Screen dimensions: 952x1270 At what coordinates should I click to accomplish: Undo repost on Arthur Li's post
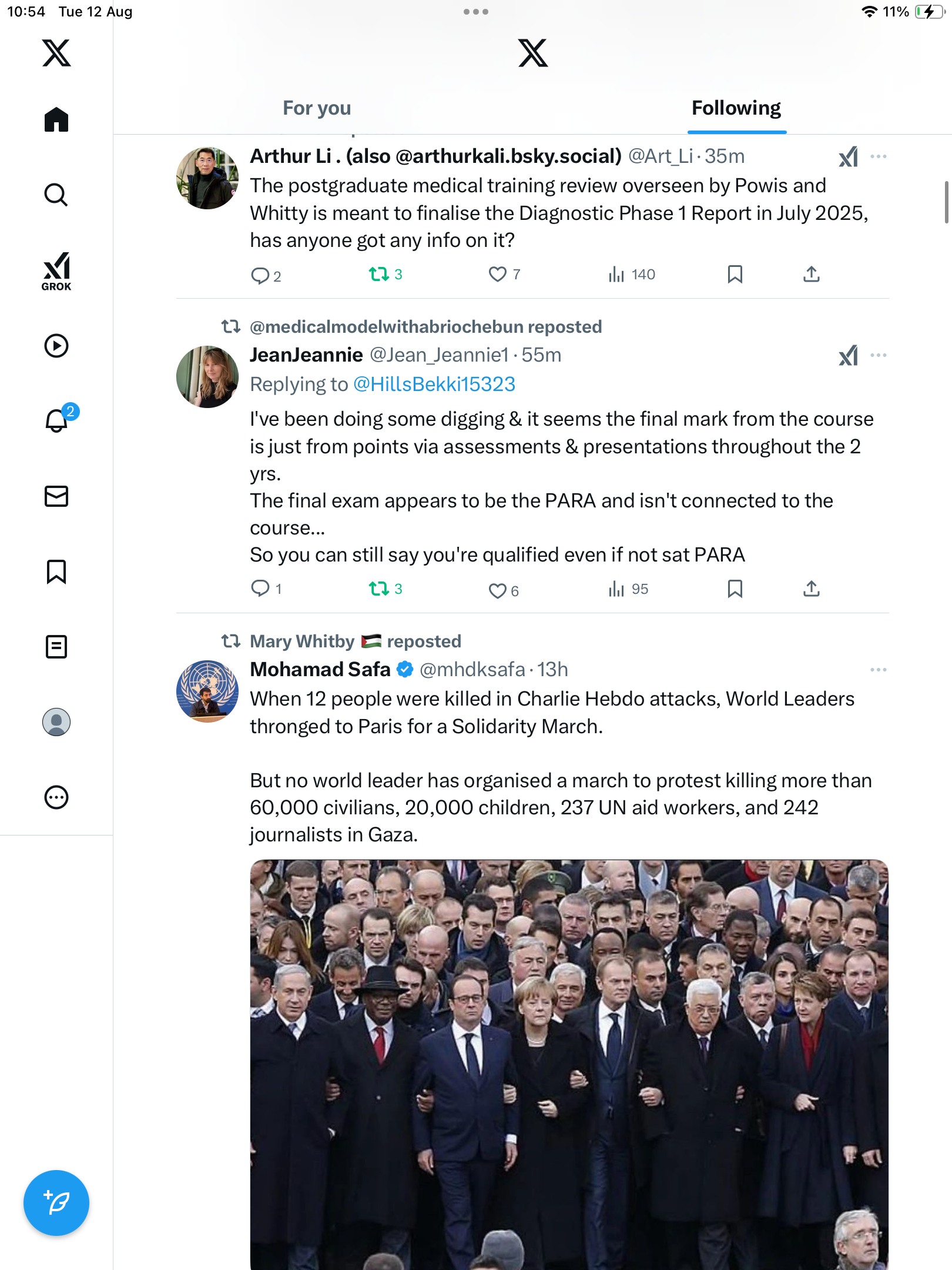tap(379, 275)
